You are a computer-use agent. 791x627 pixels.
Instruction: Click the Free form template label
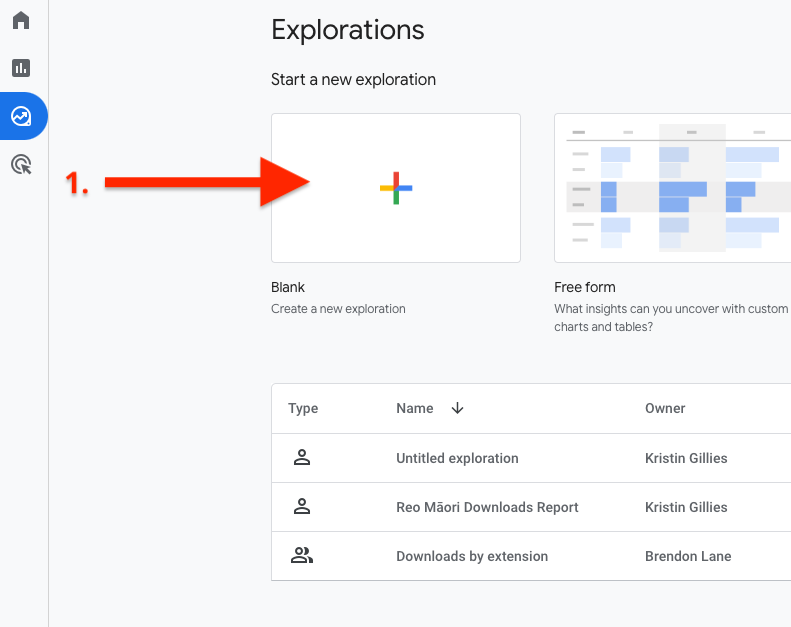pyautogui.click(x=585, y=287)
